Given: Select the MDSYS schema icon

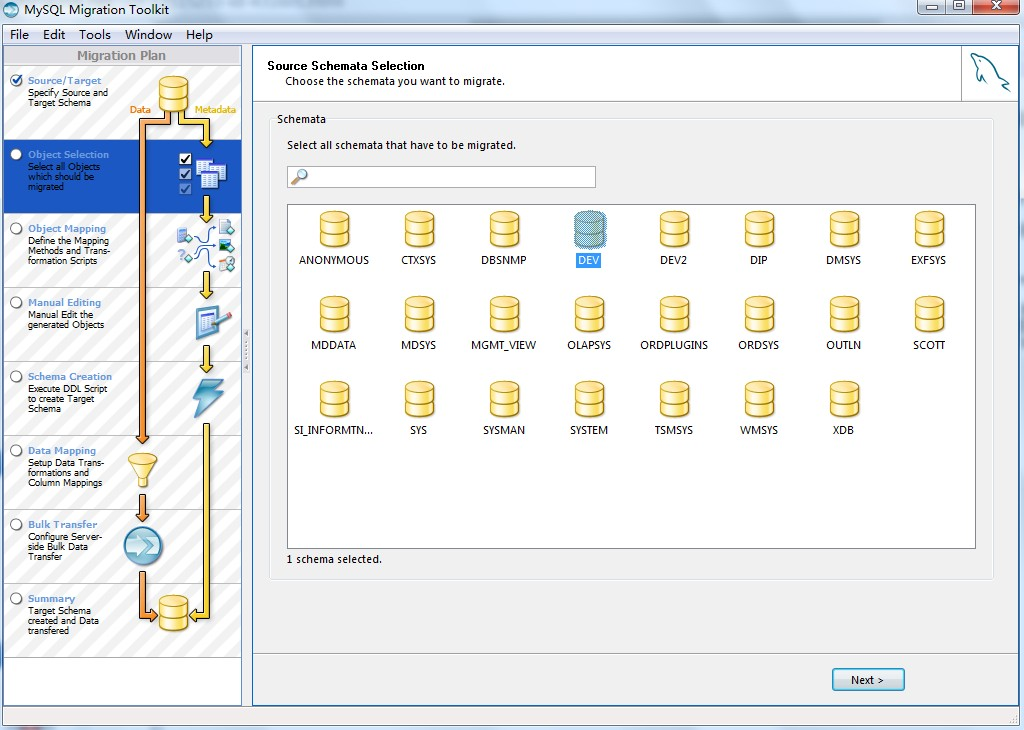Looking at the screenshot, I should 419,314.
